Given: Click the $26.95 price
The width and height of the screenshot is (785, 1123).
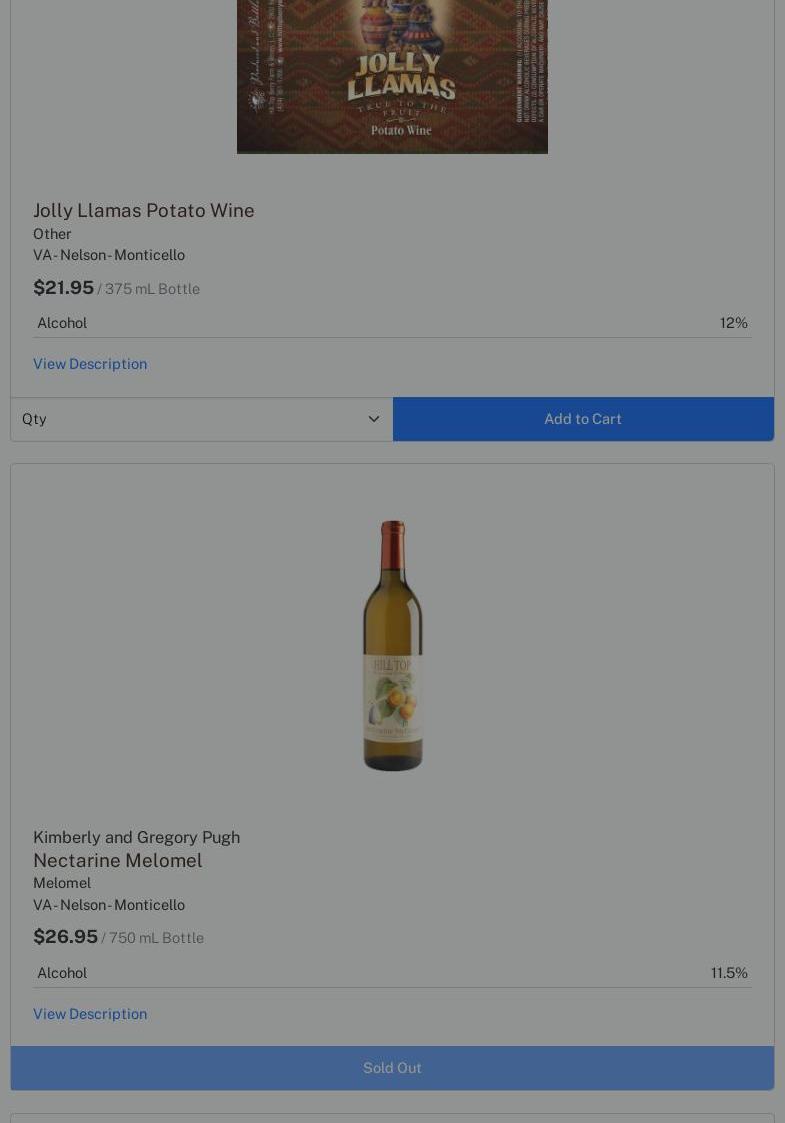Looking at the screenshot, I should (65, 937).
